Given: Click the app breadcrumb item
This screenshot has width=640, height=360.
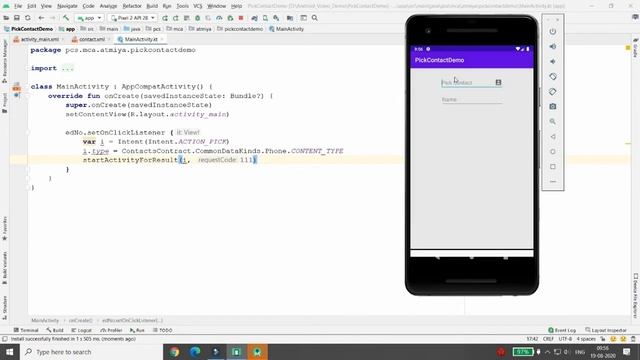Looking at the screenshot, I should pos(67,29).
